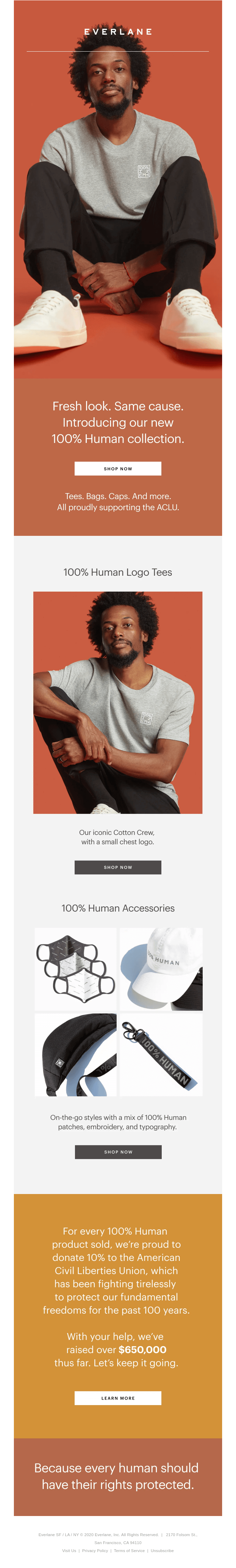Click the Unsubscribe link

click(162, 1550)
